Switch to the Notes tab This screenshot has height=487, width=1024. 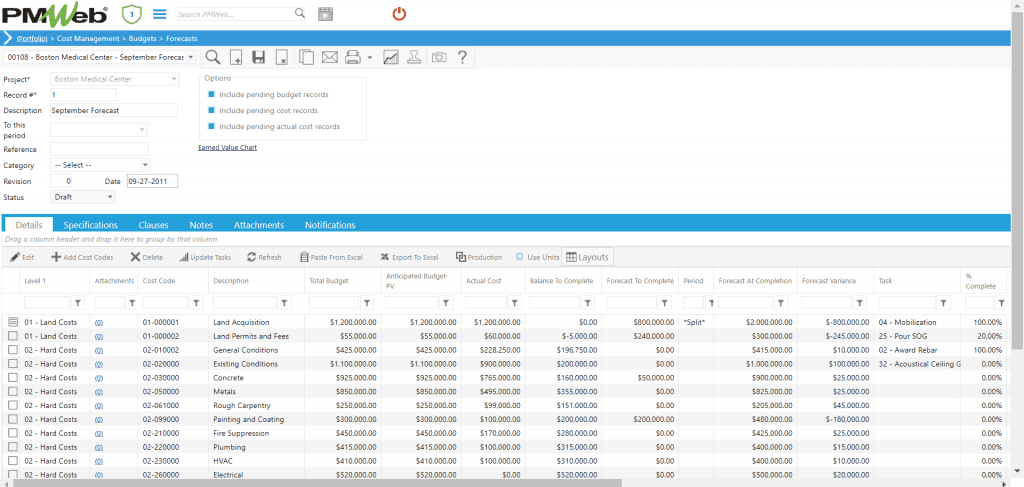[201, 225]
